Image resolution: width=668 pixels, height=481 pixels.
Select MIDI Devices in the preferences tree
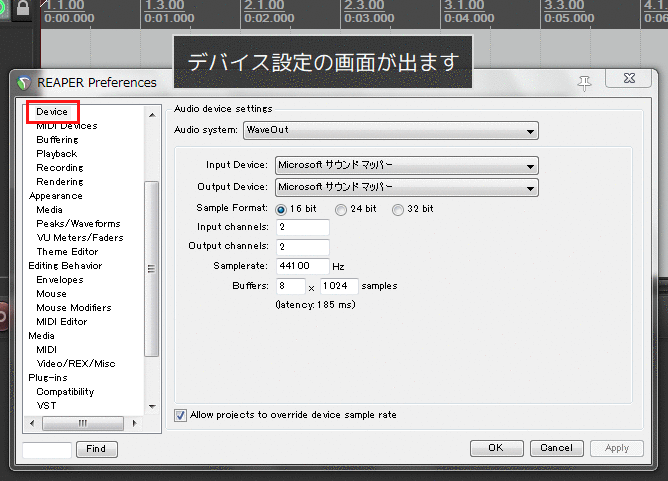point(66,126)
